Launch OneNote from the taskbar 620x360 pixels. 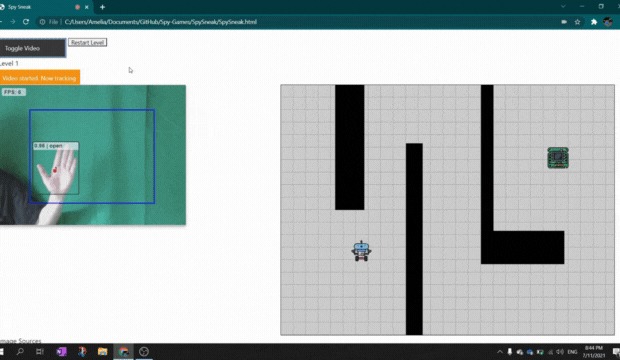[x=61, y=351]
